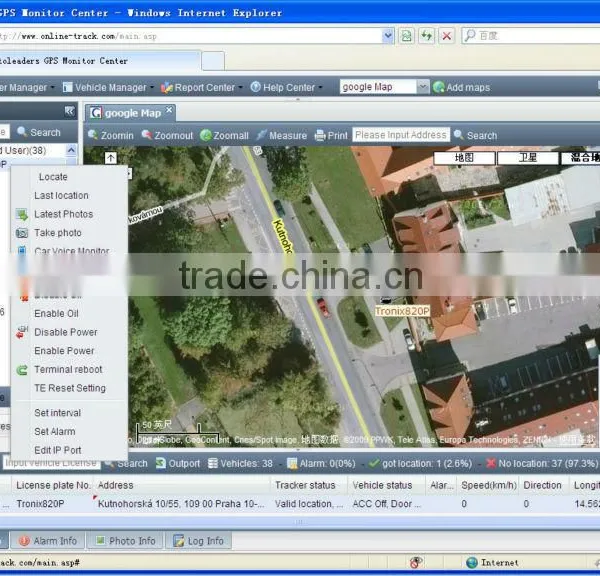The height and width of the screenshot is (576, 600).
Task: Switch to the google Map tab
Action: (130, 113)
